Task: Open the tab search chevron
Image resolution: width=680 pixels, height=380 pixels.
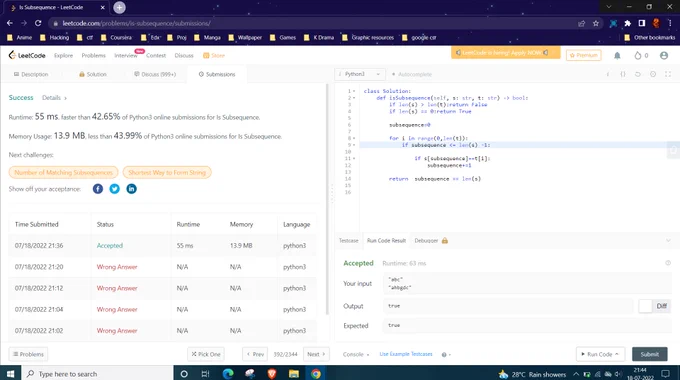Action: [x=608, y=7]
